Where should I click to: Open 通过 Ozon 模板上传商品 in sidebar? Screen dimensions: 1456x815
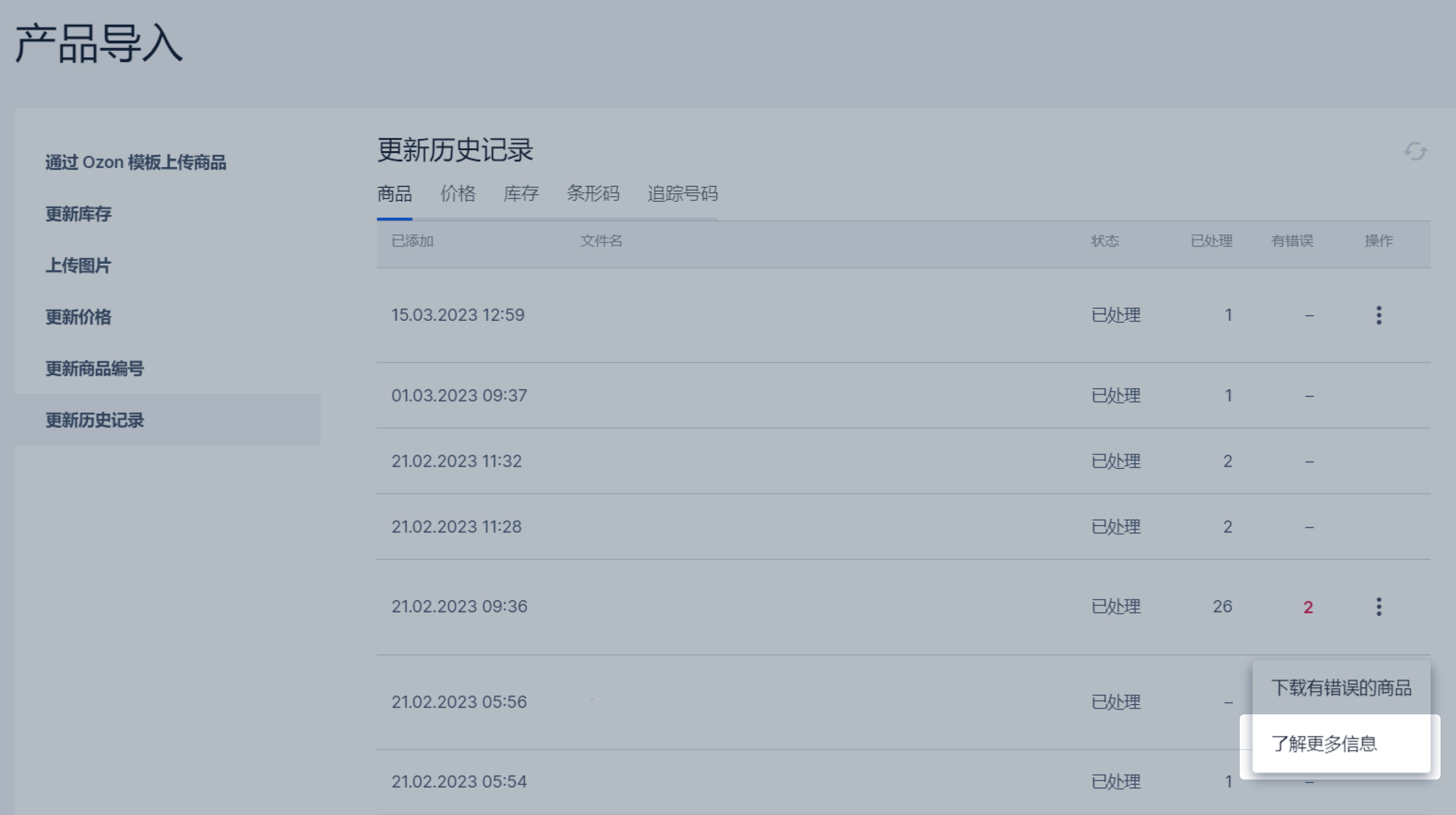tap(136, 162)
